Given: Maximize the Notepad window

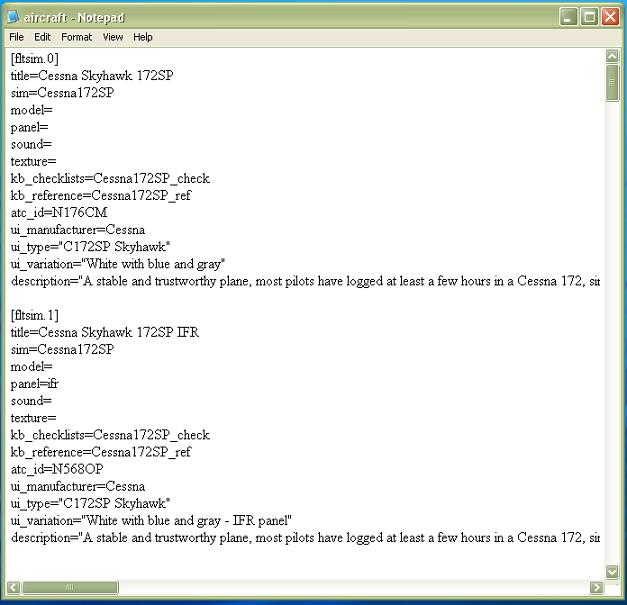Looking at the screenshot, I should point(589,17).
